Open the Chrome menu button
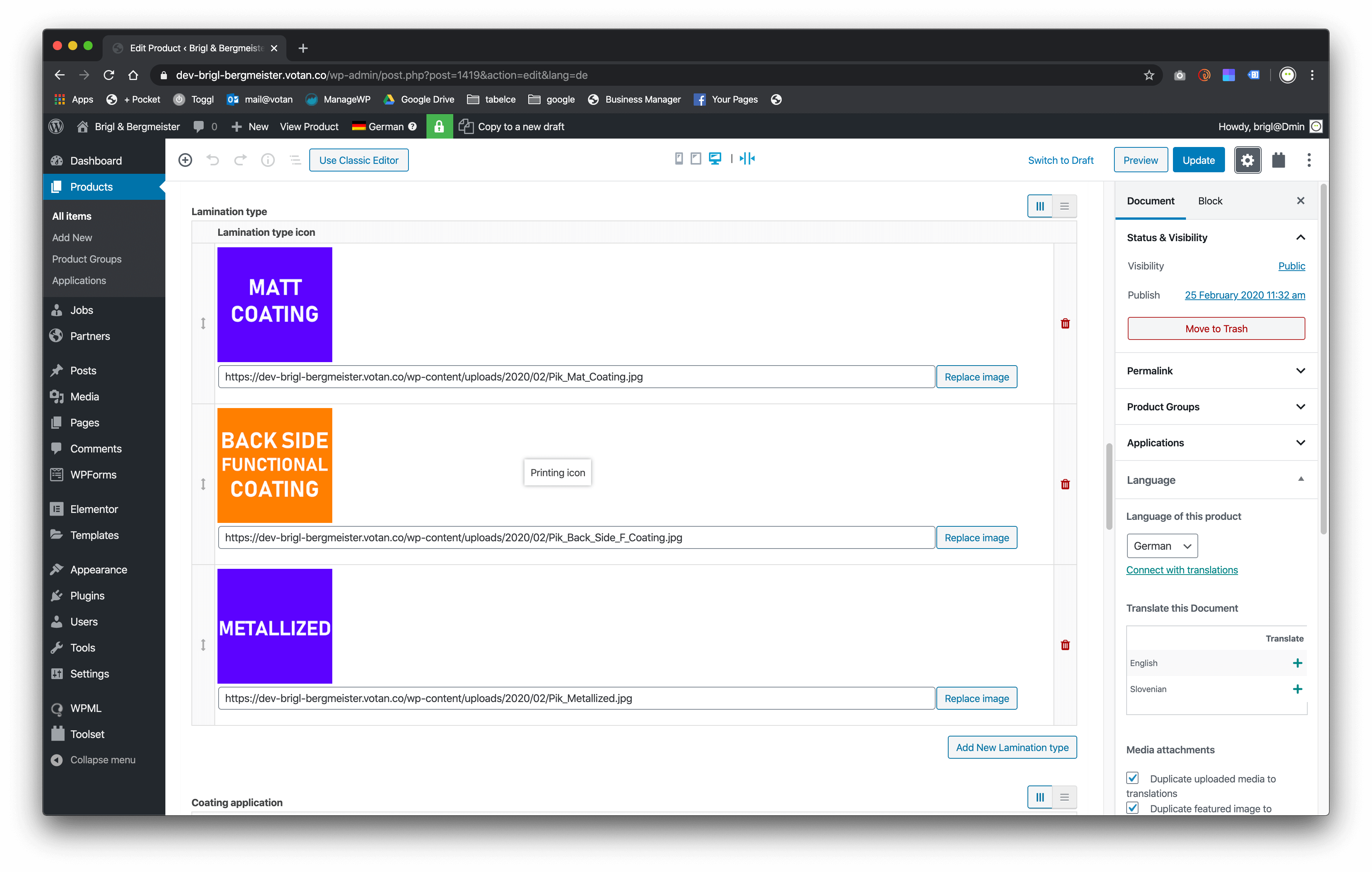This screenshot has width=1372, height=872. tap(1312, 75)
